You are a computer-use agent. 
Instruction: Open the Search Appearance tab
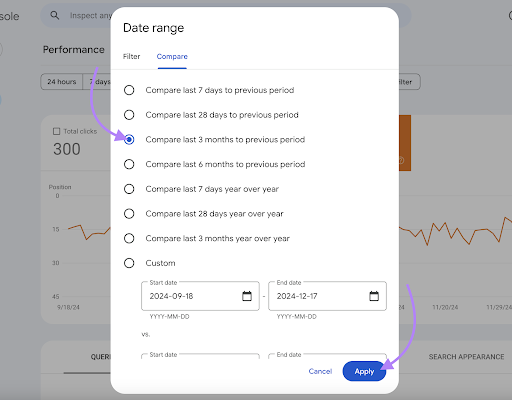[x=466, y=357]
